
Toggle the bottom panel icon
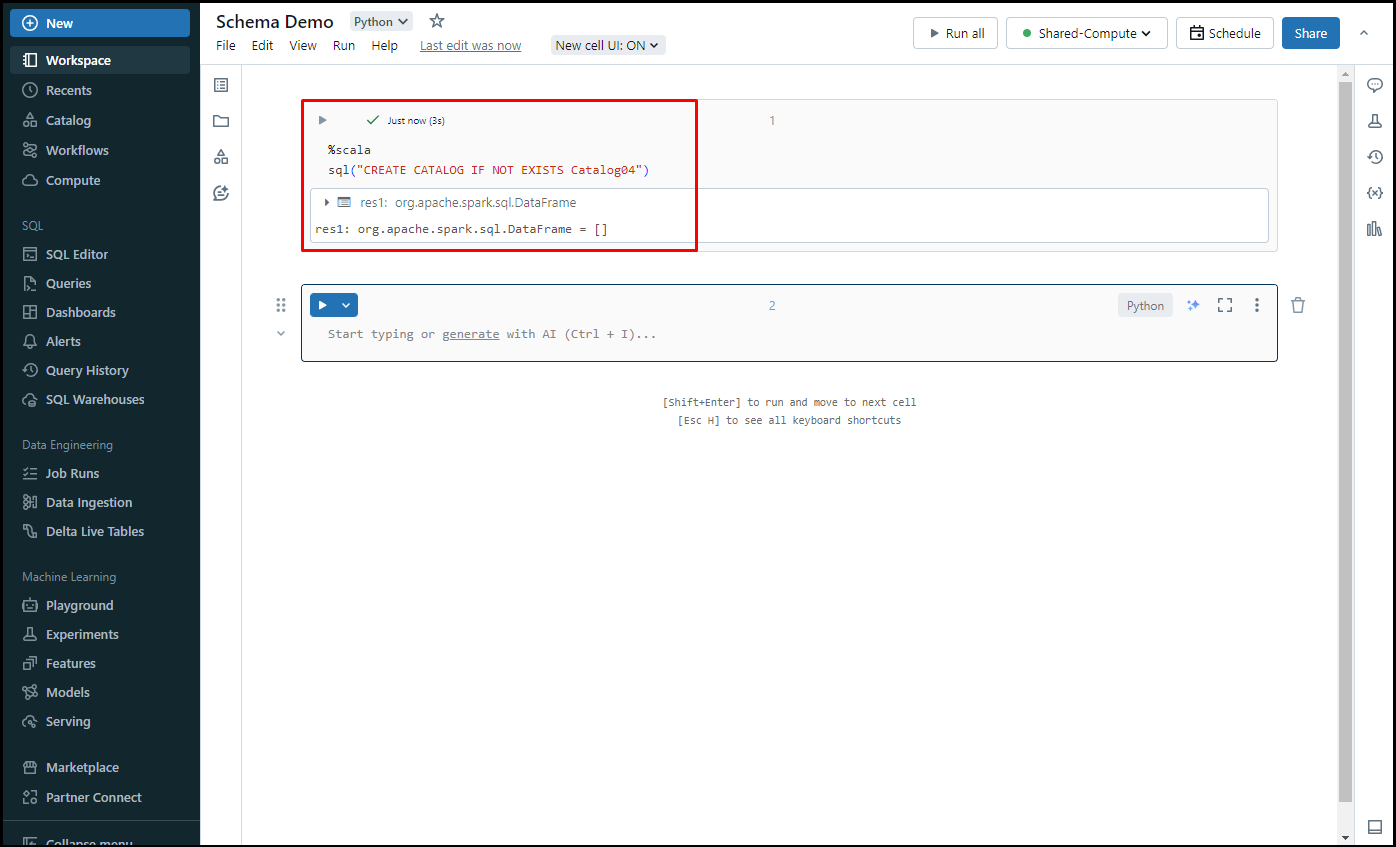1375,827
